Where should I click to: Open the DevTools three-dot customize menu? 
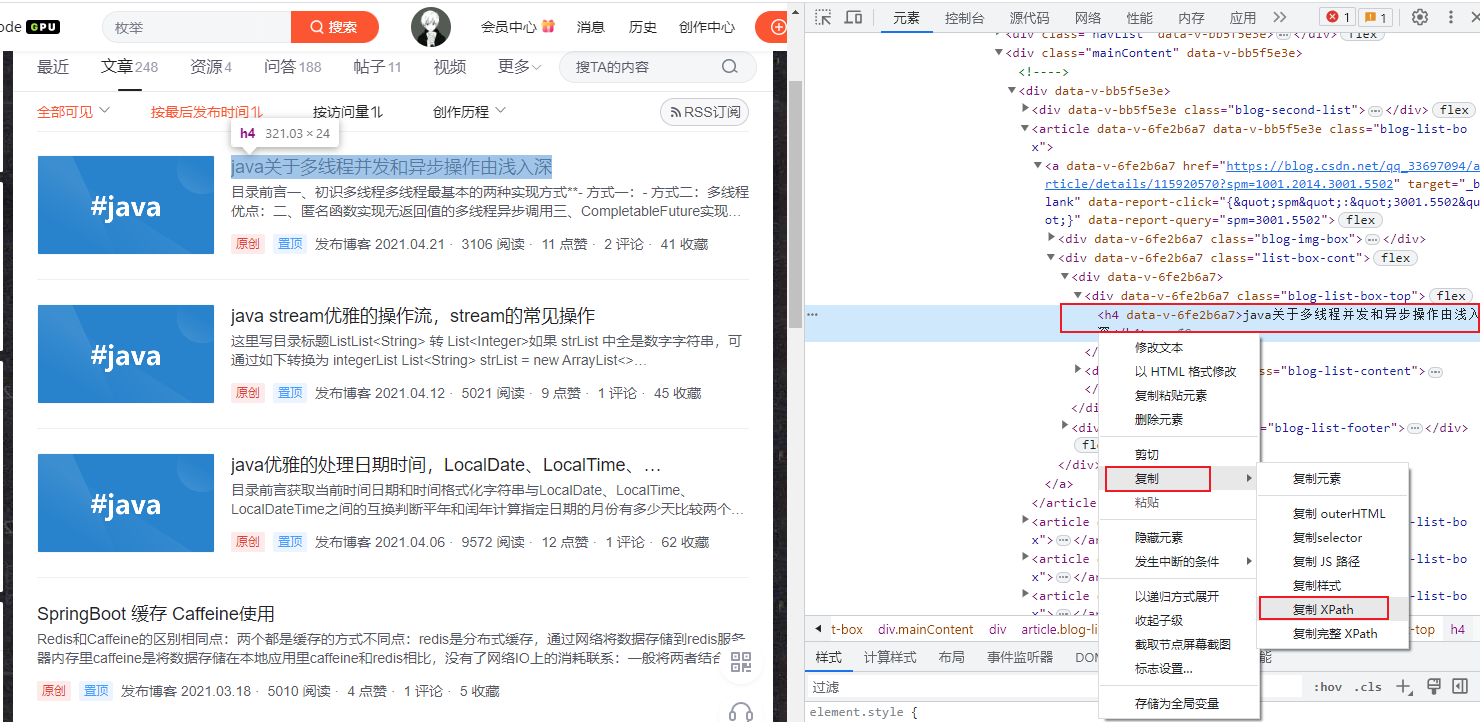[x=1451, y=17]
